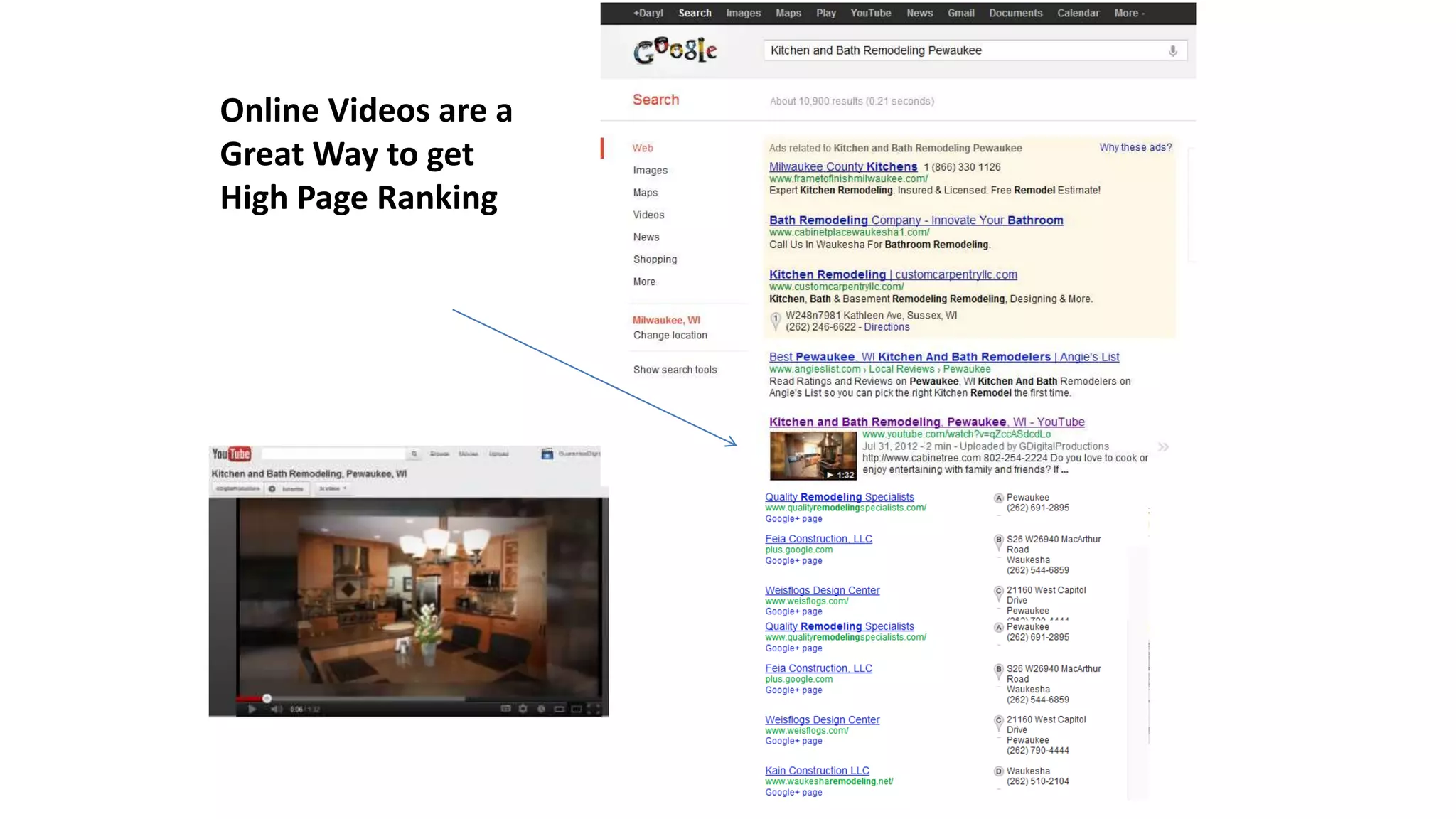Open Google+ page under Kain Construction

pyautogui.click(x=793, y=792)
